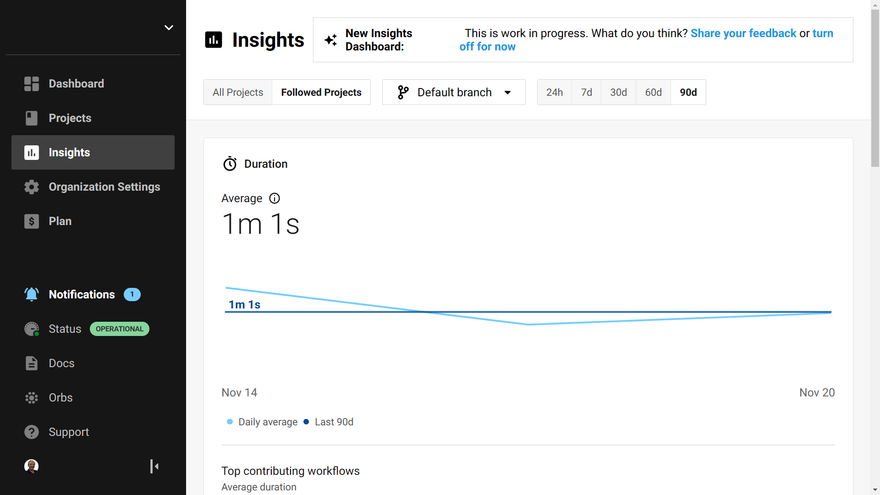This screenshot has height=495, width=880.
Task: Click the Dashboard icon in sidebar
Action: [x=31, y=84]
